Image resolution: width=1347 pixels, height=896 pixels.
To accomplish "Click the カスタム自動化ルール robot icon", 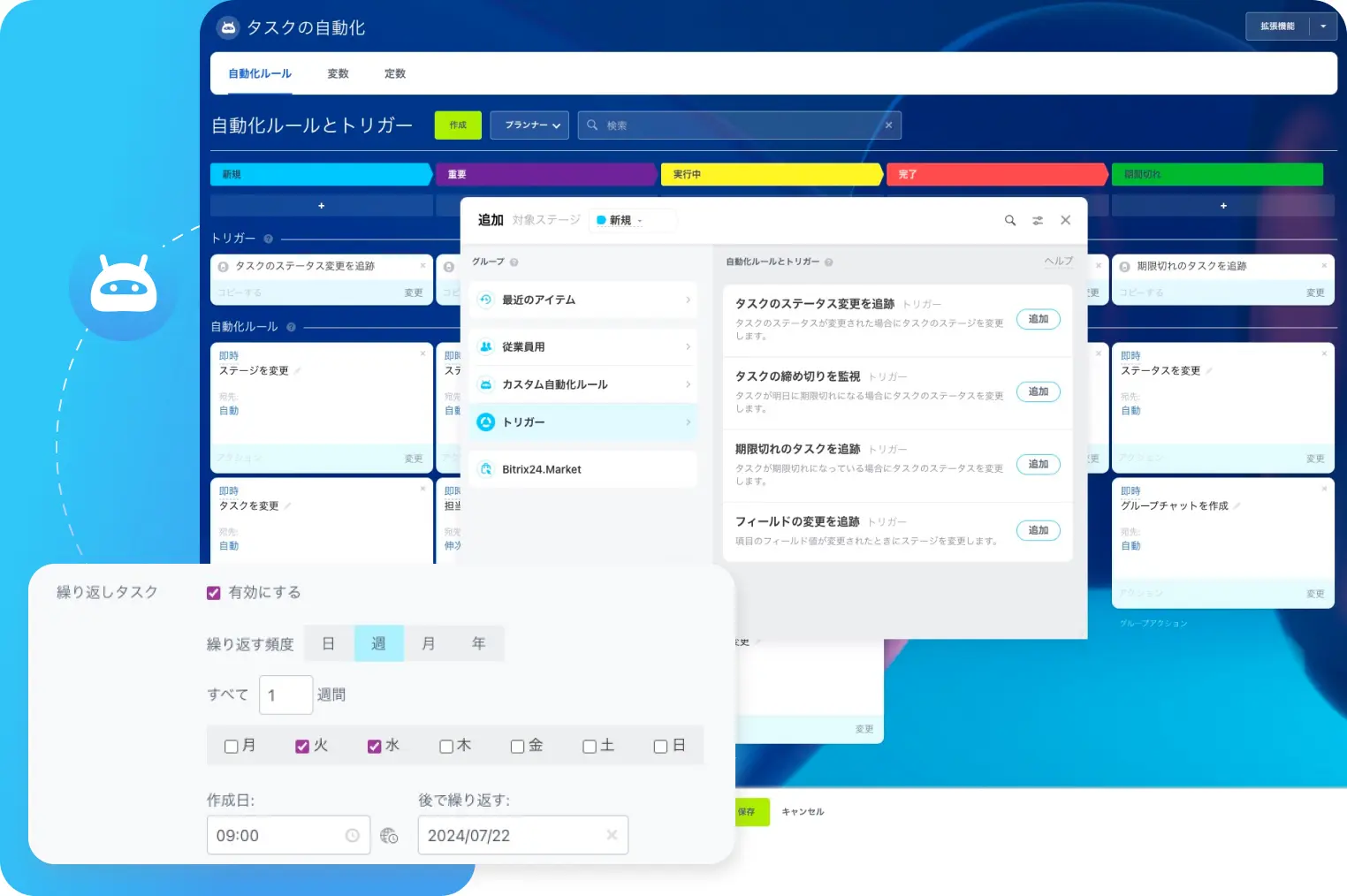I will coord(485,384).
